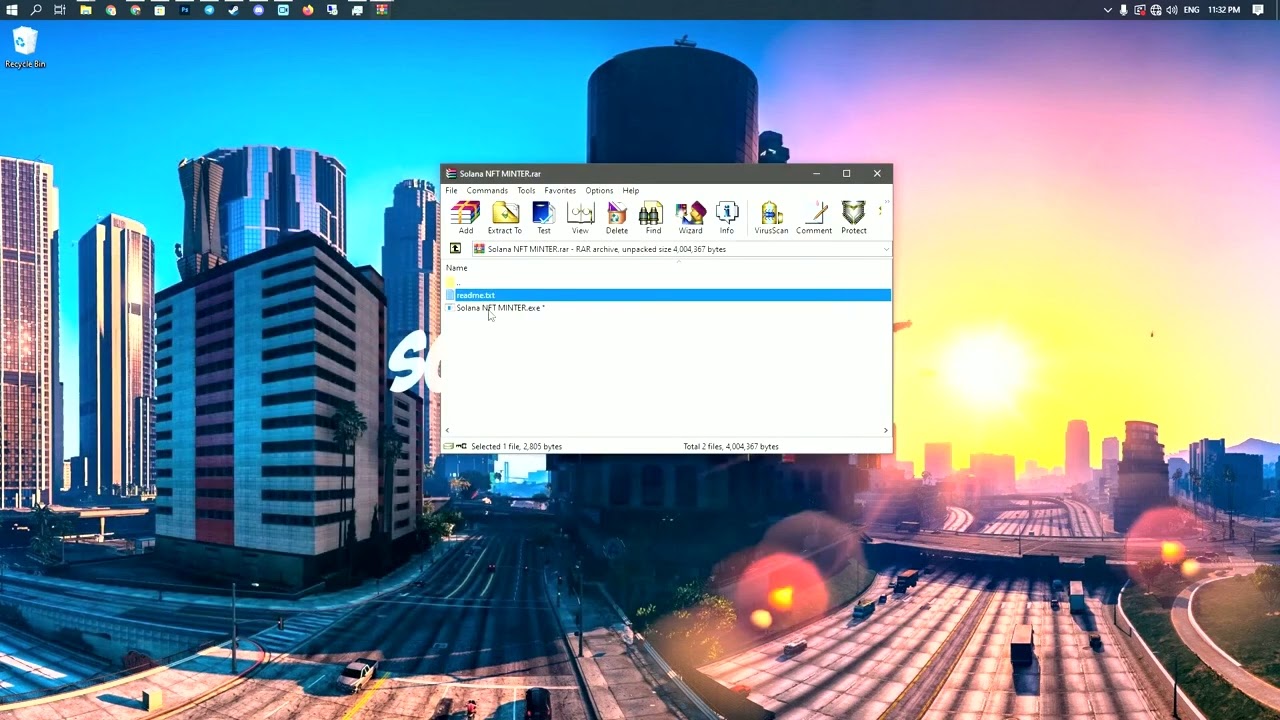Open the Comment tool
Viewport: 1280px width, 720px height.
814,218
